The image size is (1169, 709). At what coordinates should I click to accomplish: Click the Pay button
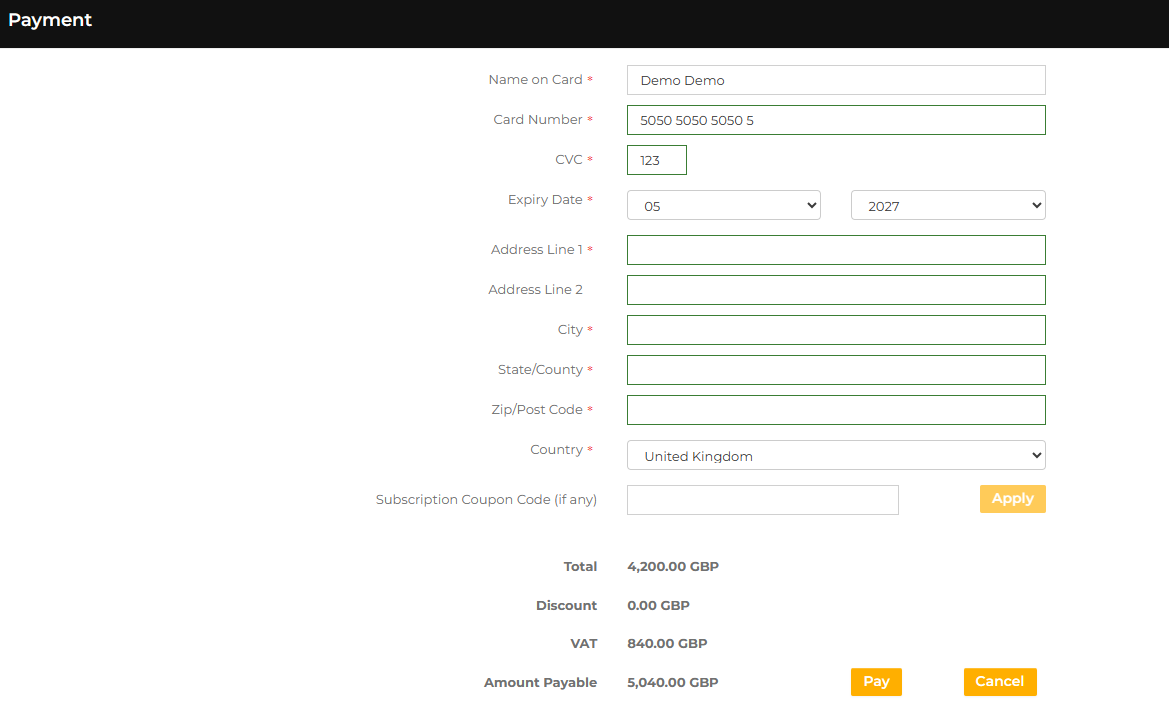(x=876, y=682)
